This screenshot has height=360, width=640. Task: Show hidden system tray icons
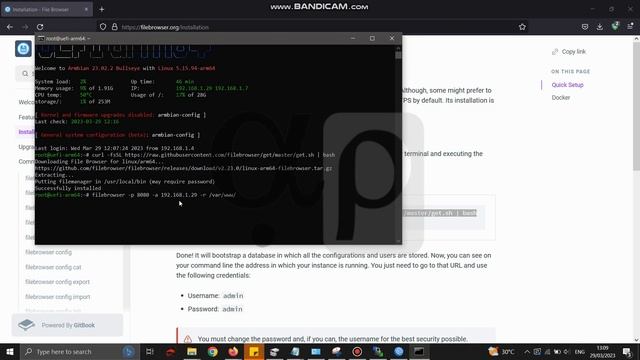point(527,351)
